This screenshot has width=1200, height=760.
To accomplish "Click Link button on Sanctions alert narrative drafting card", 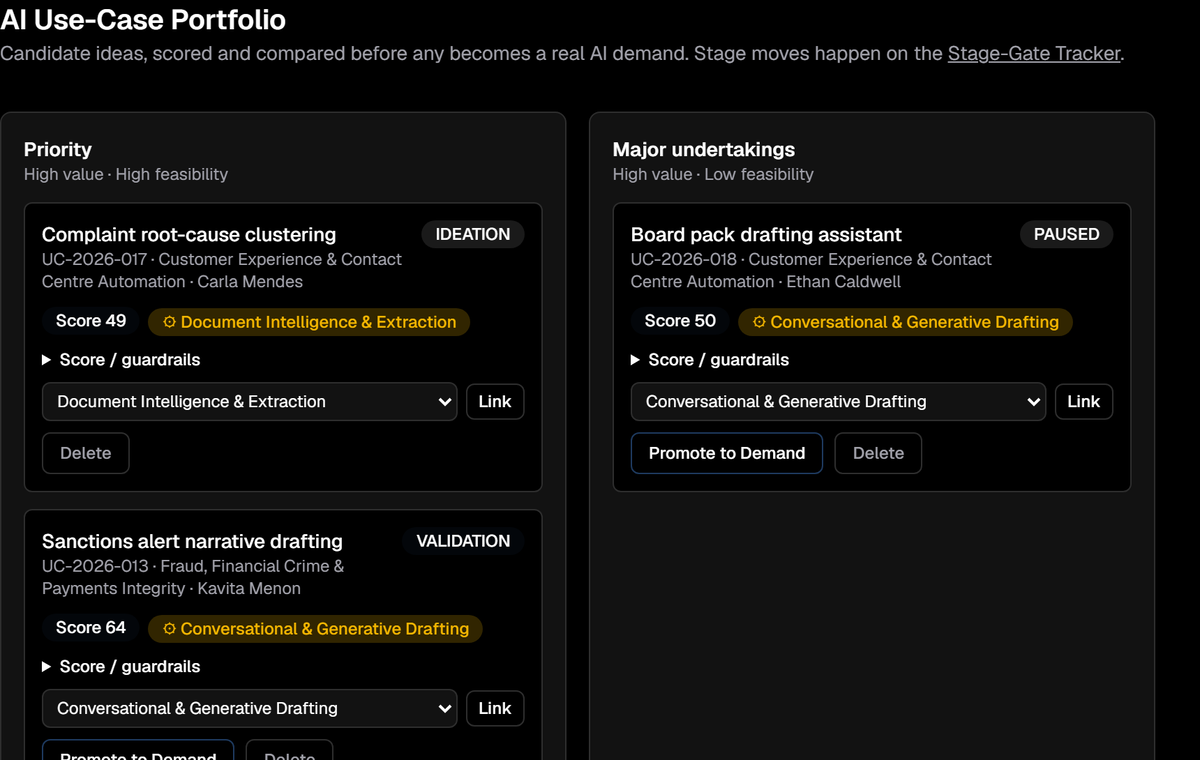I will coord(495,709).
